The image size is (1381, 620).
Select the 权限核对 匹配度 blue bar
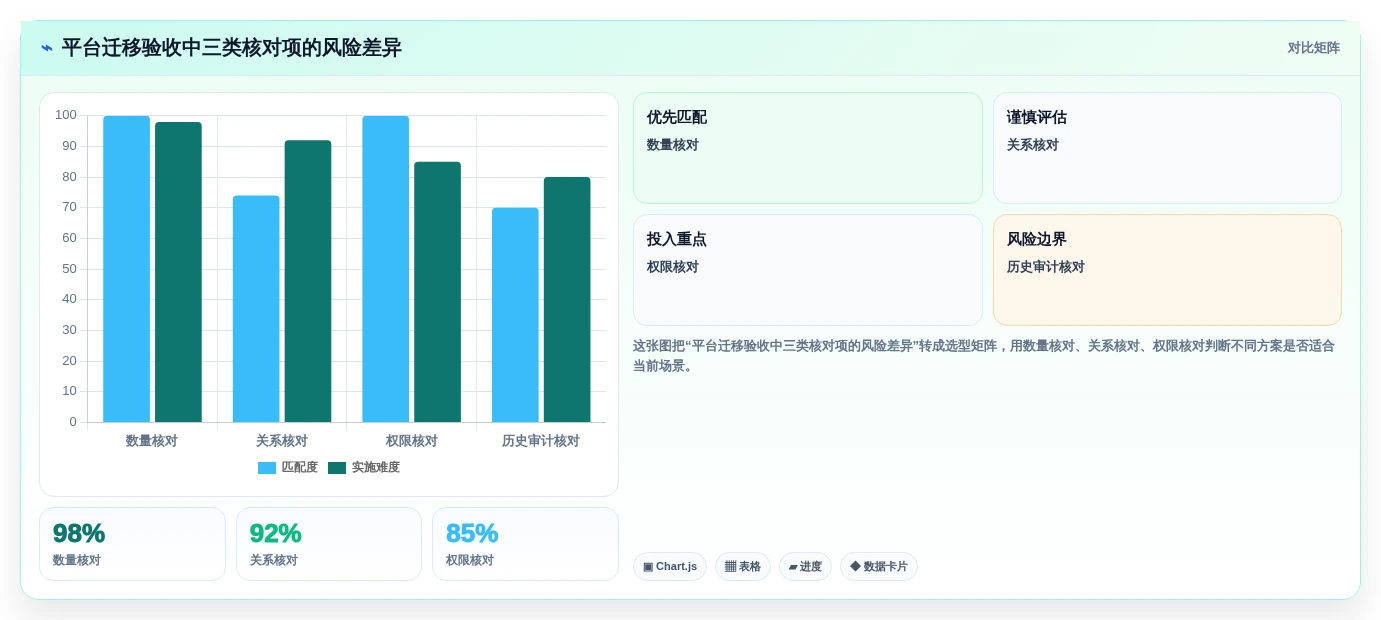click(386, 269)
